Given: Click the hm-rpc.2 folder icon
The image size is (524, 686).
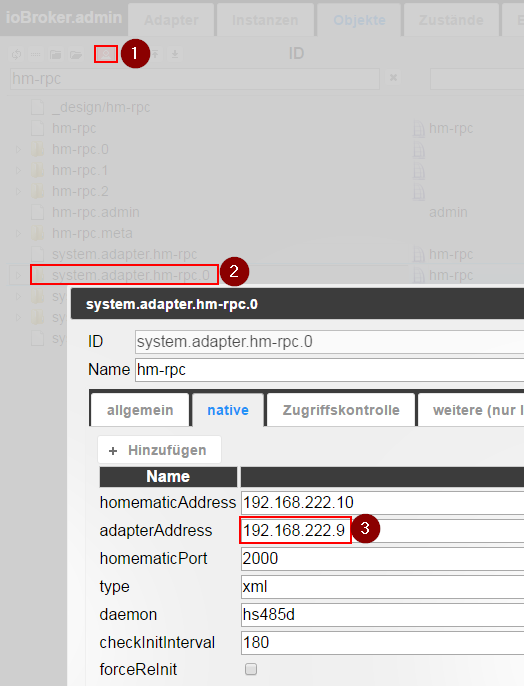Looking at the screenshot, I should tap(38, 191).
